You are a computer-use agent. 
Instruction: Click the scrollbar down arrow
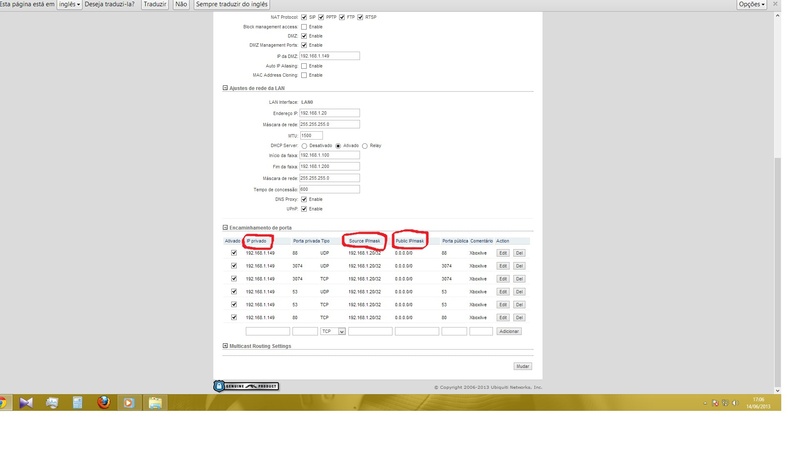pyautogui.click(x=777, y=391)
